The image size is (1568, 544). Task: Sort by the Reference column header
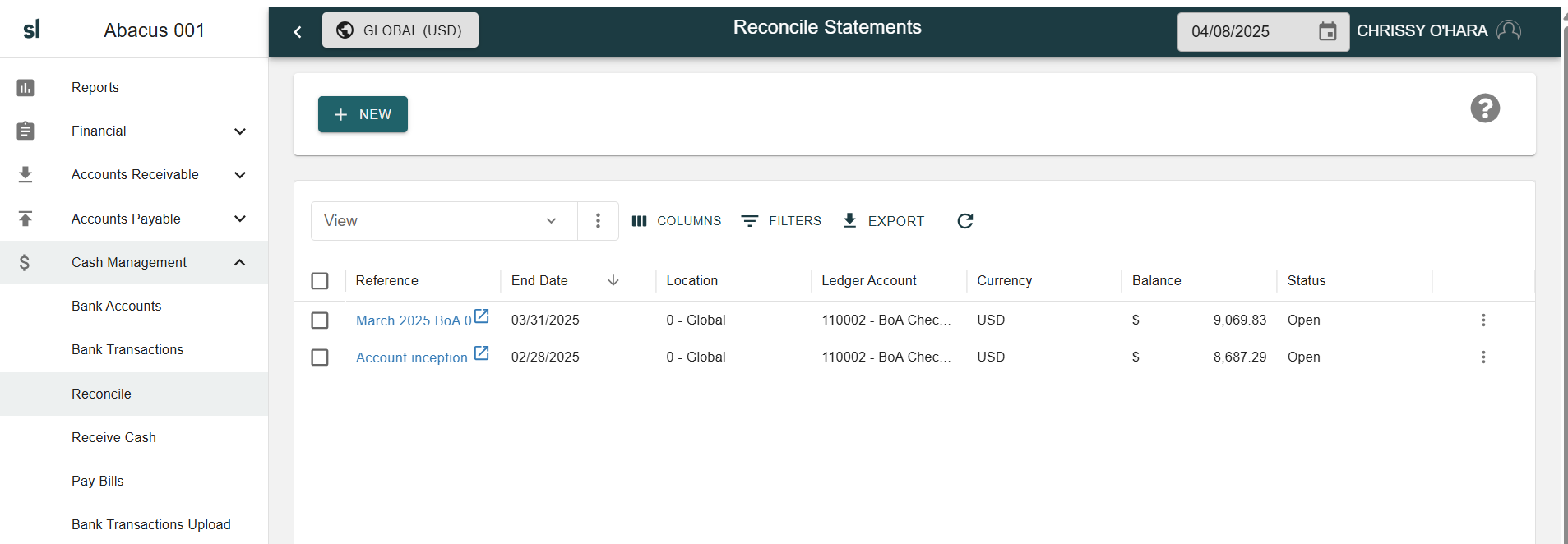click(386, 280)
